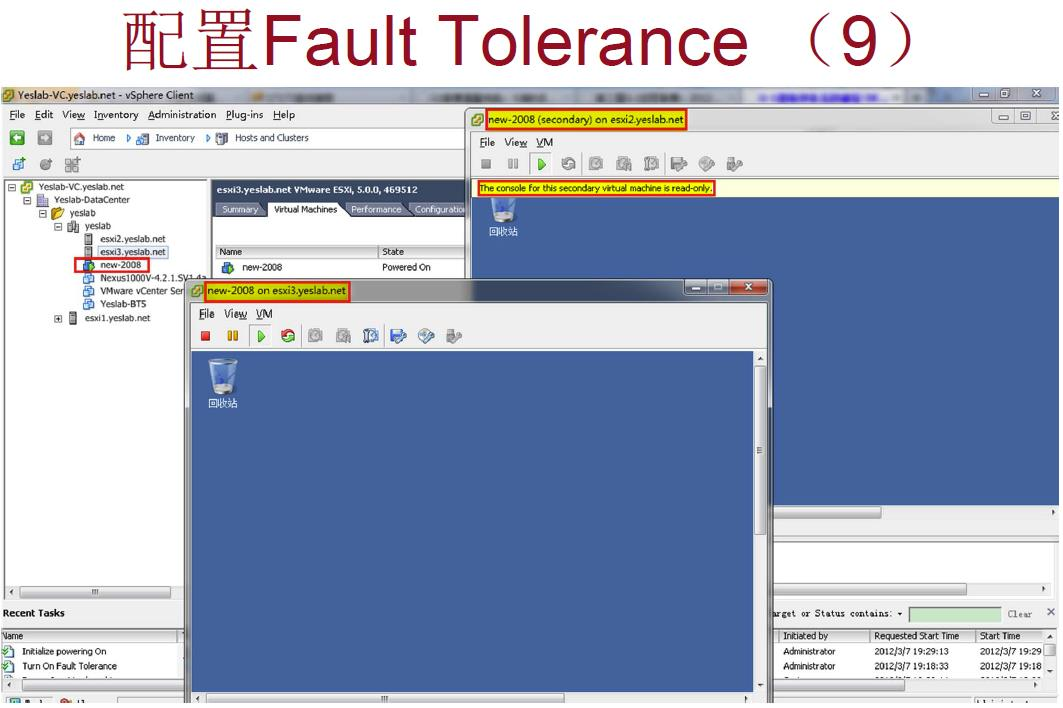Switch to the Summary tab
Viewport: 1063px width, 708px height.
click(240, 210)
